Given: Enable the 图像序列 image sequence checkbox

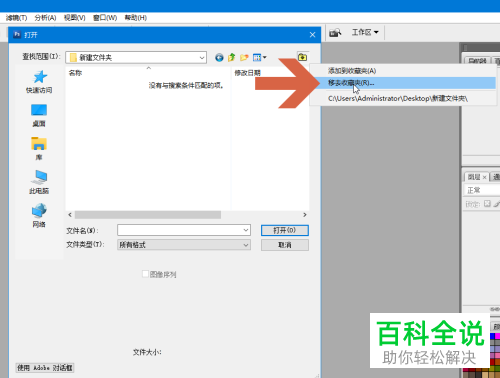Looking at the screenshot, I should (145, 274).
